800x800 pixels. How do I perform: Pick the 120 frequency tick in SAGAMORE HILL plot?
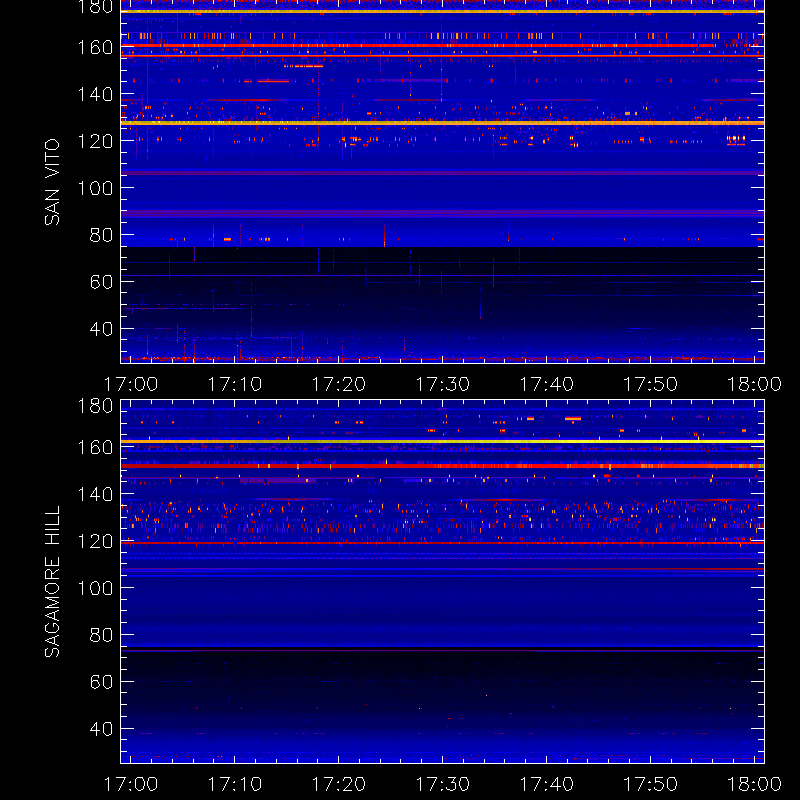click(95, 541)
